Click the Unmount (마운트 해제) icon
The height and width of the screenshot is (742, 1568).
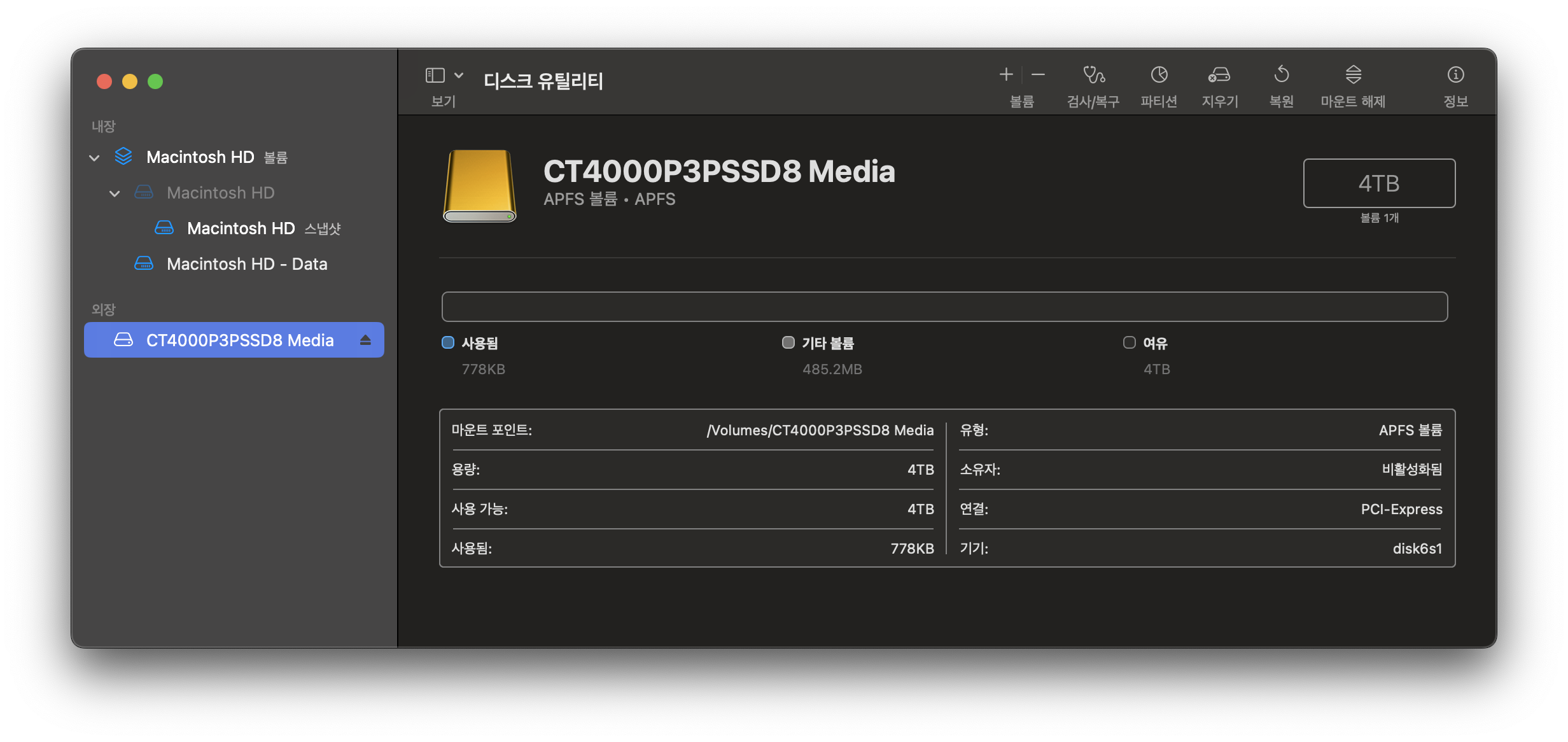(1353, 76)
